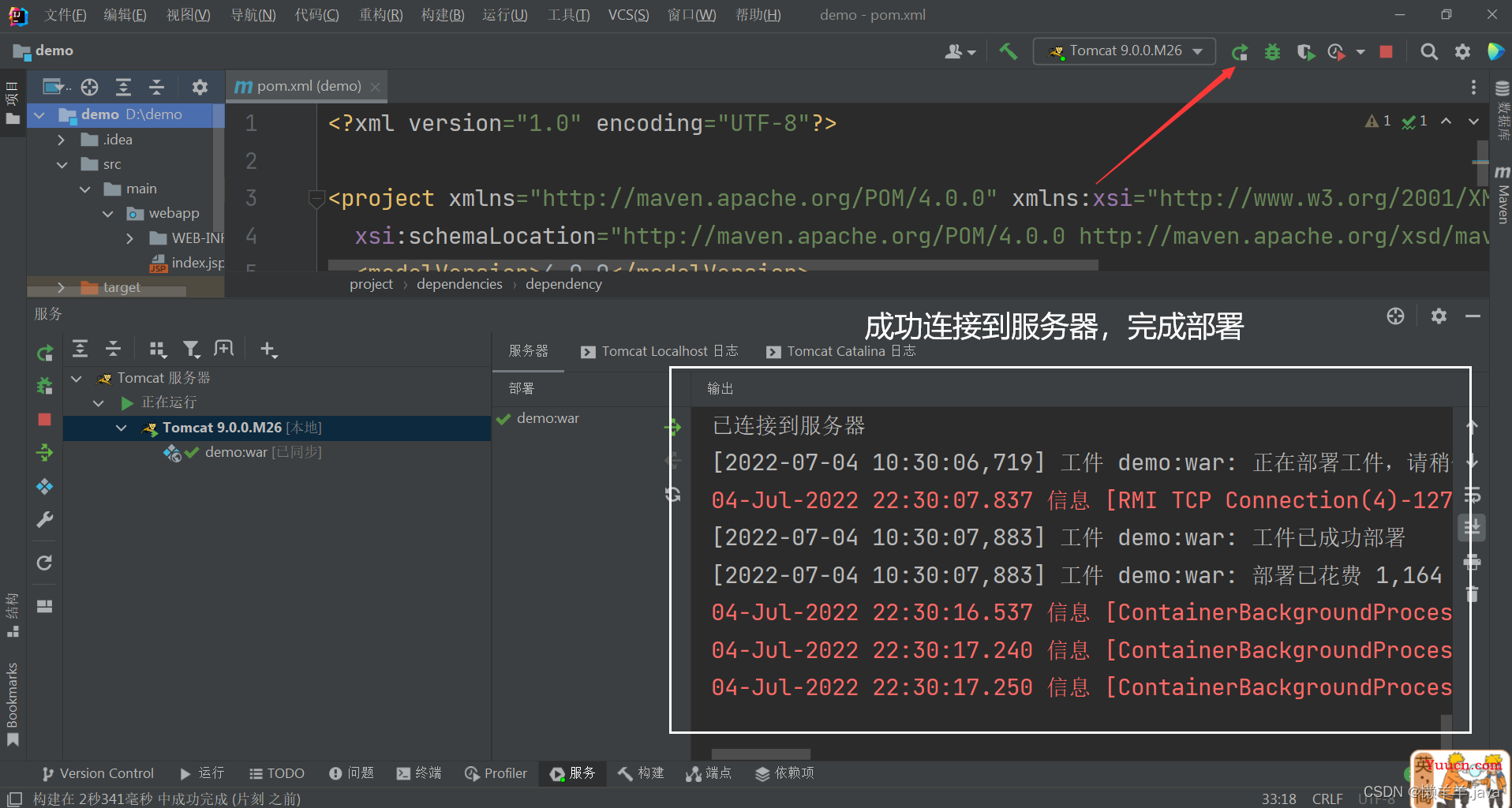Fold the project tag in editor gutter
Viewport: 1512px width, 808px height.
[x=316, y=198]
